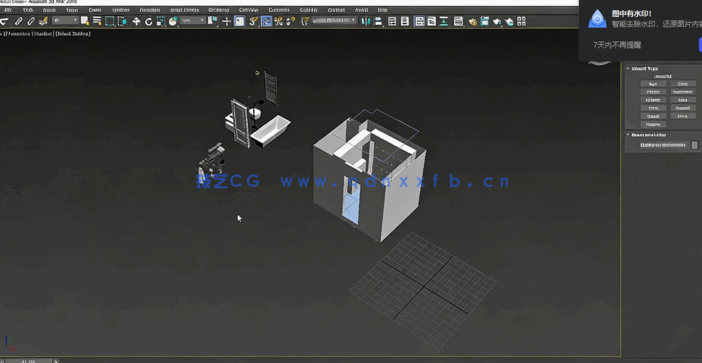Open the Graph Editors menu
The image size is (702, 363).
(185, 10)
